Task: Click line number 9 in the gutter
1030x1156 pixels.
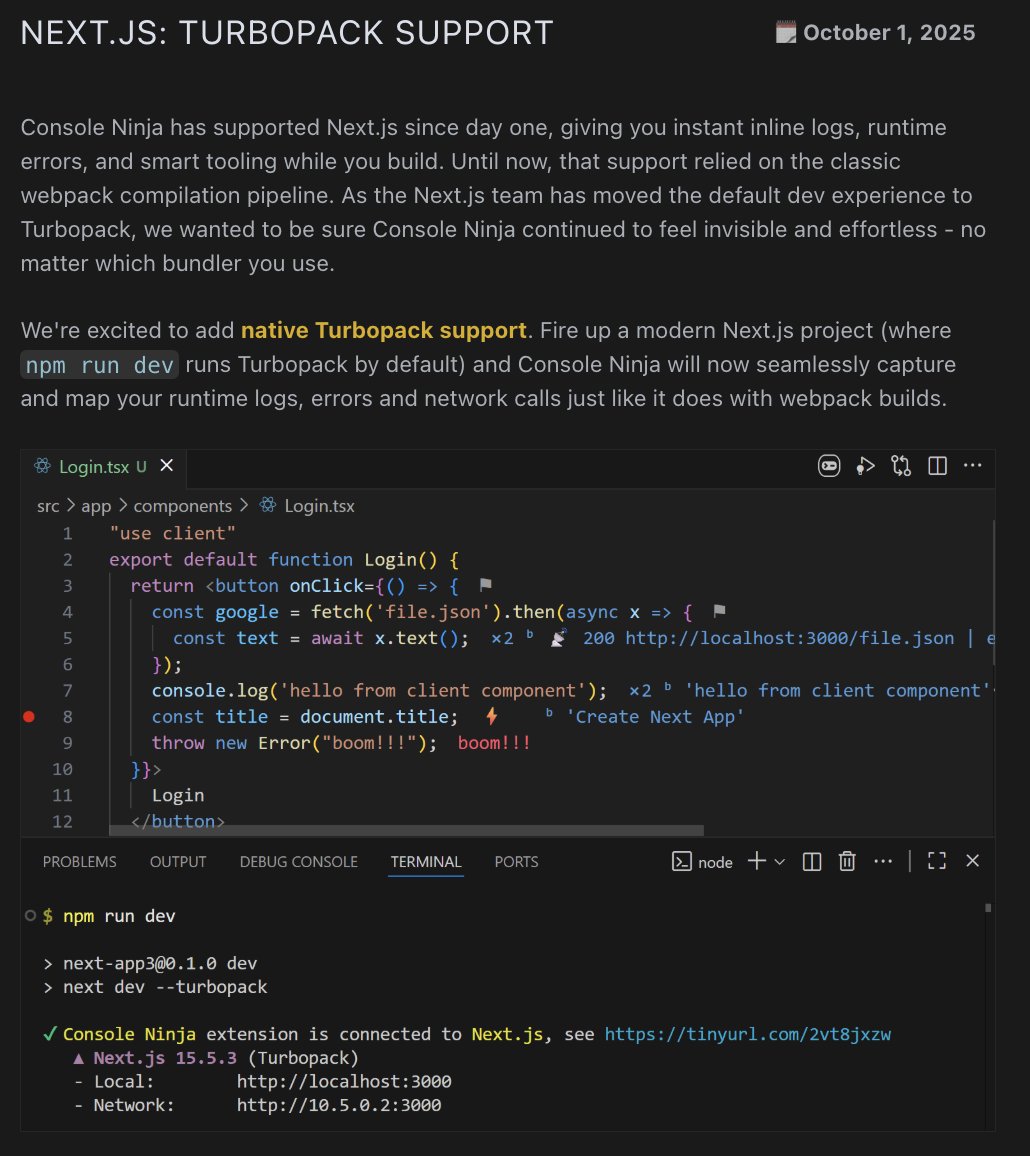Action: pyautogui.click(x=67, y=742)
